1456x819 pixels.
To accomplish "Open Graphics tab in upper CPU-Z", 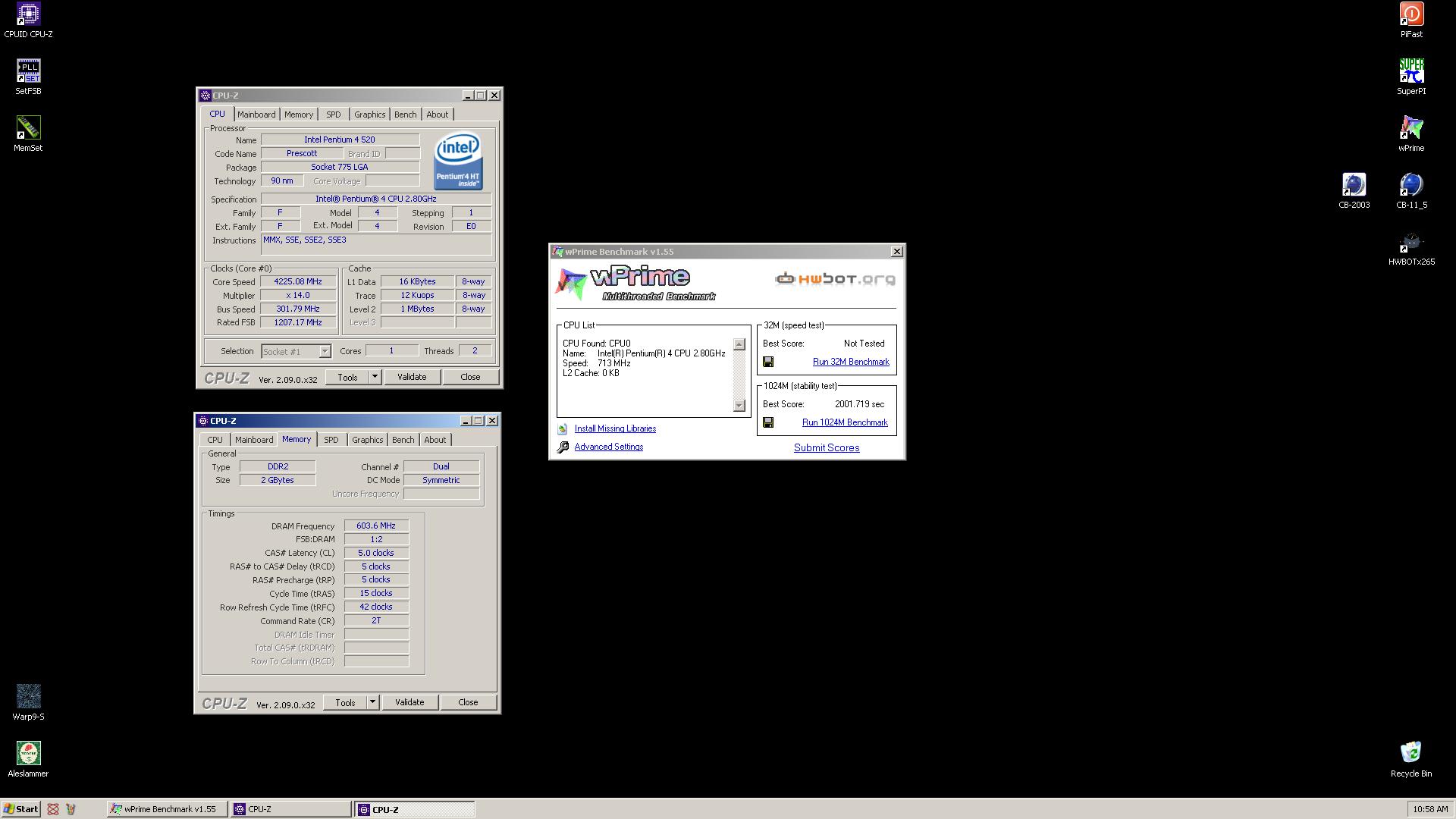I will click(370, 115).
